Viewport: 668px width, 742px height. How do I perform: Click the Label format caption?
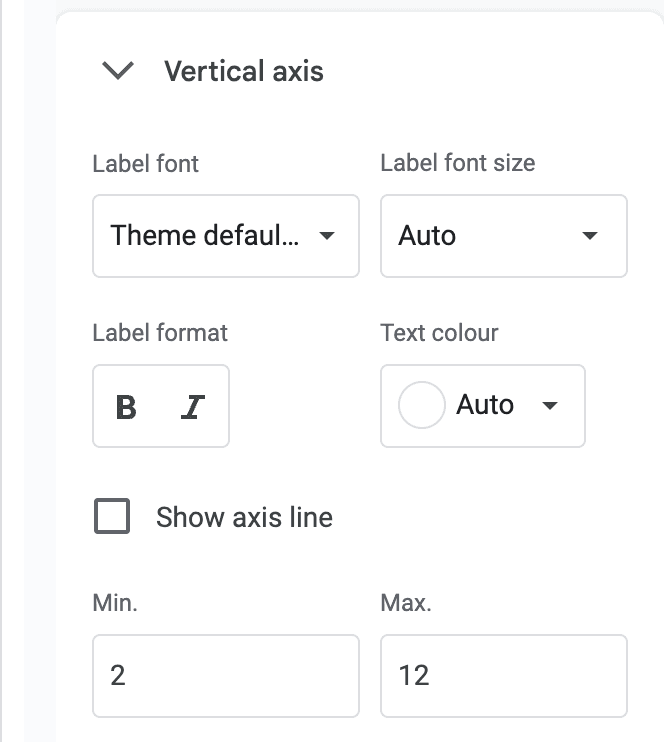click(160, 332)
